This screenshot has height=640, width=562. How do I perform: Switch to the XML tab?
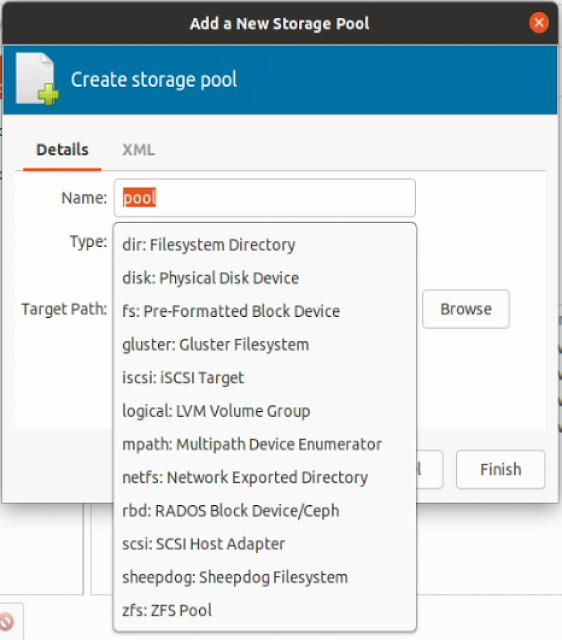(x=138, y=149)
